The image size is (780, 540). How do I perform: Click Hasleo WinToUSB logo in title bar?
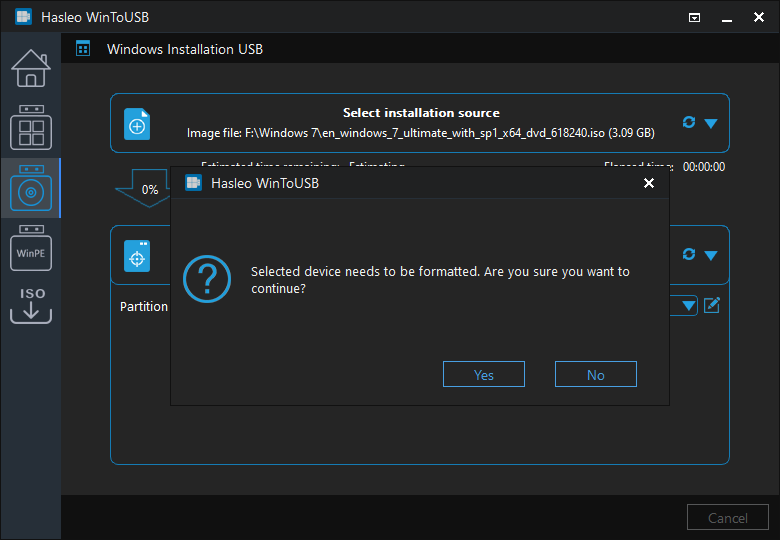tap(23, 17)
